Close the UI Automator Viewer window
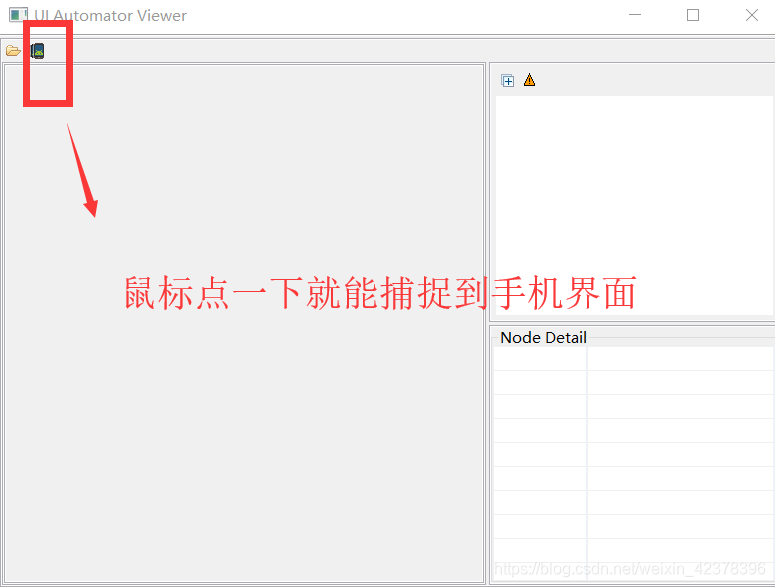Image resolution: width=775 pixels, height=587 pixels. 752,15
